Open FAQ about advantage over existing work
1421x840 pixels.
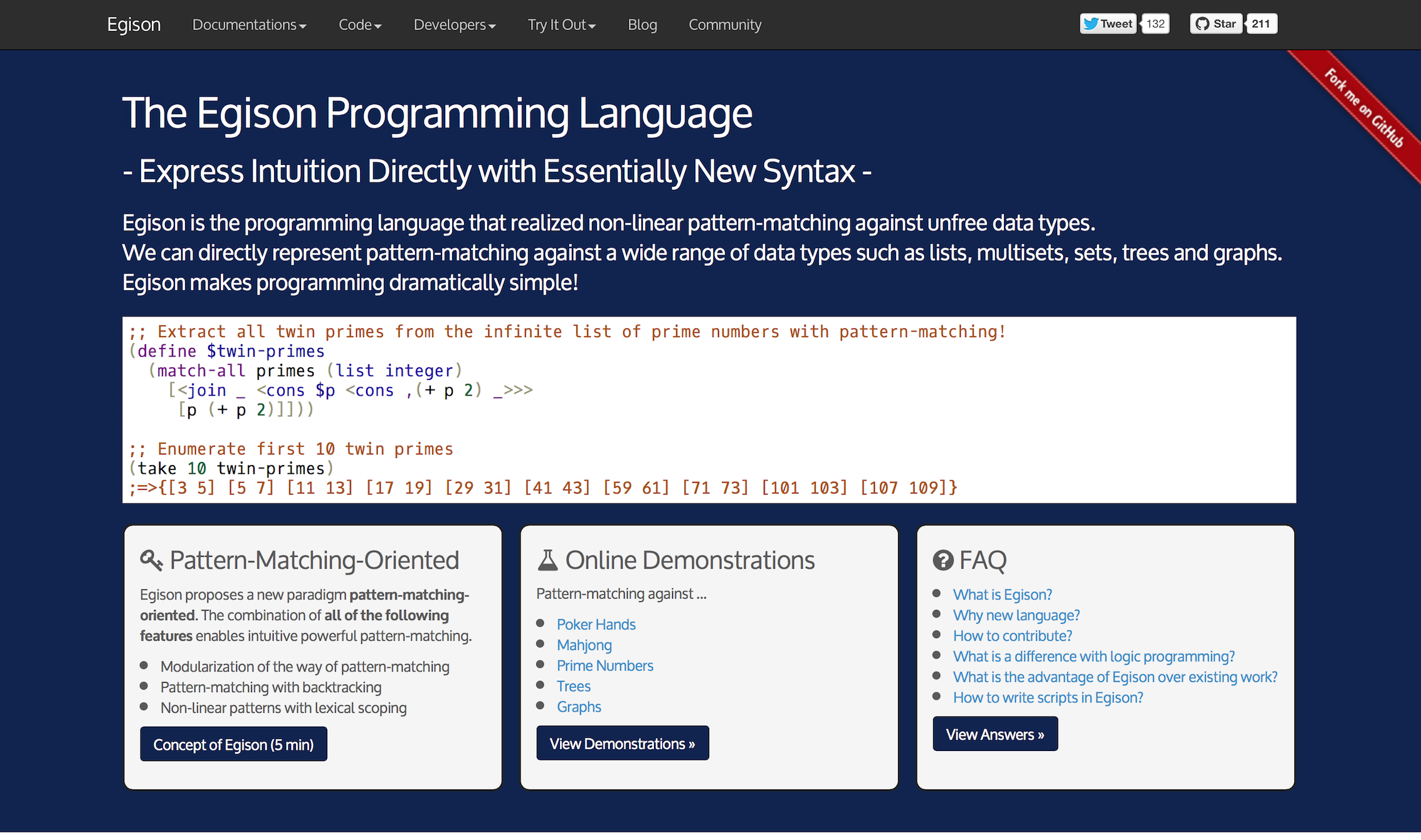coord(1115,677)
